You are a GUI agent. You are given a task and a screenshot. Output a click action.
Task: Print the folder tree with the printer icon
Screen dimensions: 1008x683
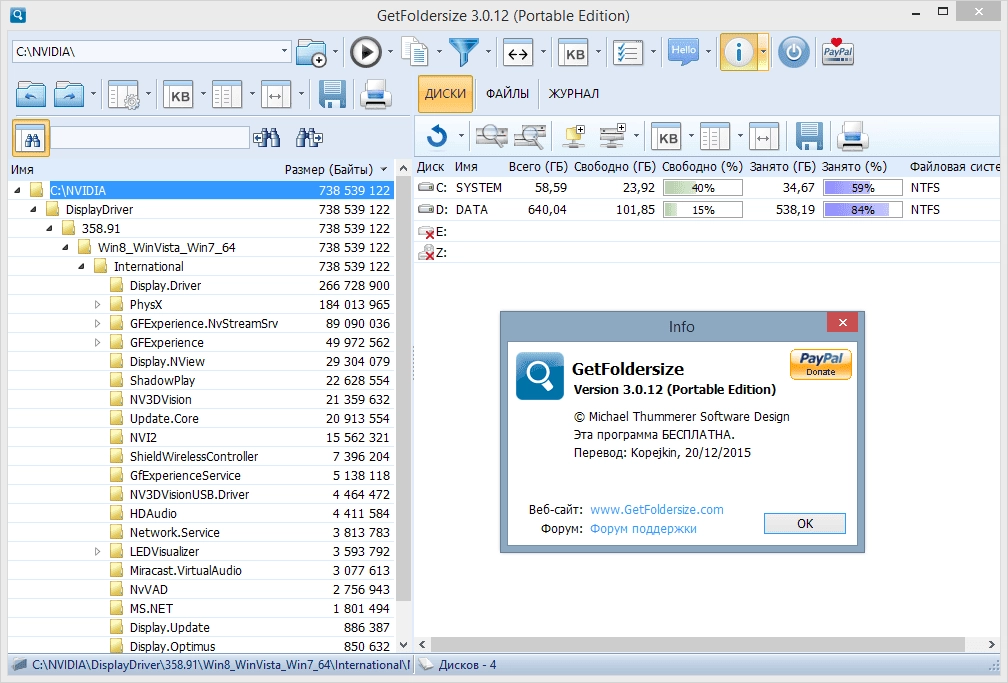point(376,95)
